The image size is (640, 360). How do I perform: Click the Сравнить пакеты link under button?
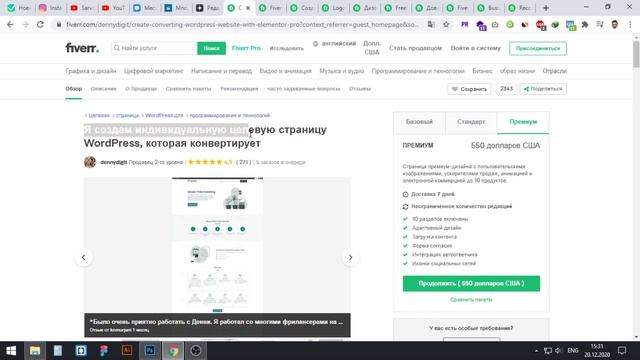[x=471, y=300]
